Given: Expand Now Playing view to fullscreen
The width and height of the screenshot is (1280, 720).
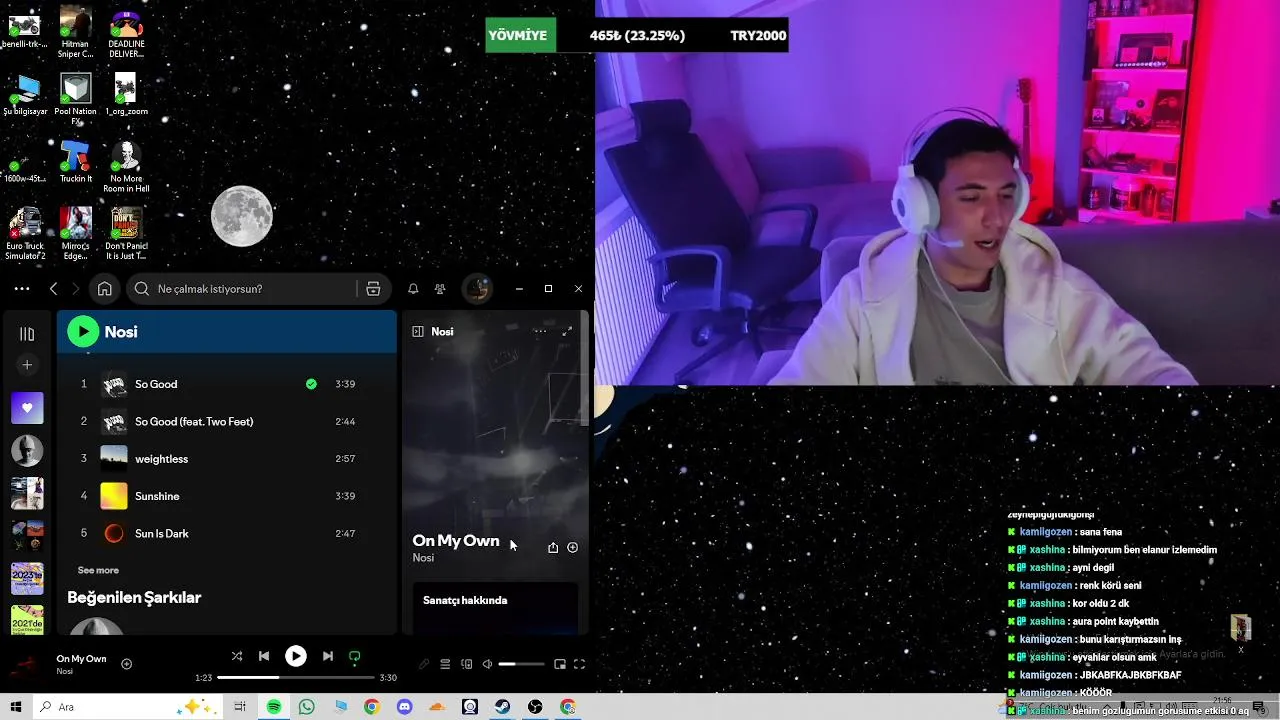Looking at the screenshot, I should tap(567, 331).
